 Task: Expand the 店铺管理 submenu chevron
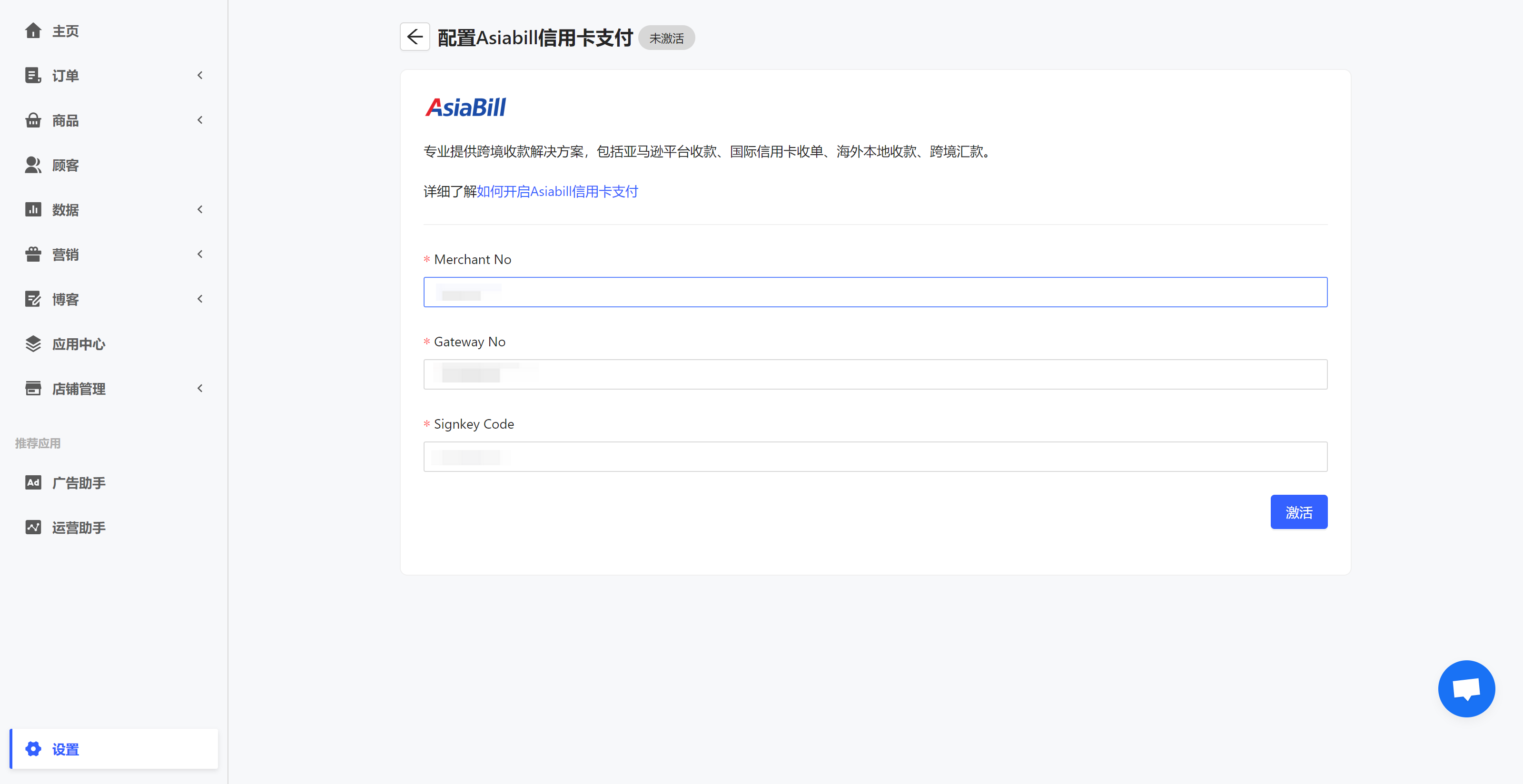(x=200, y=388)
